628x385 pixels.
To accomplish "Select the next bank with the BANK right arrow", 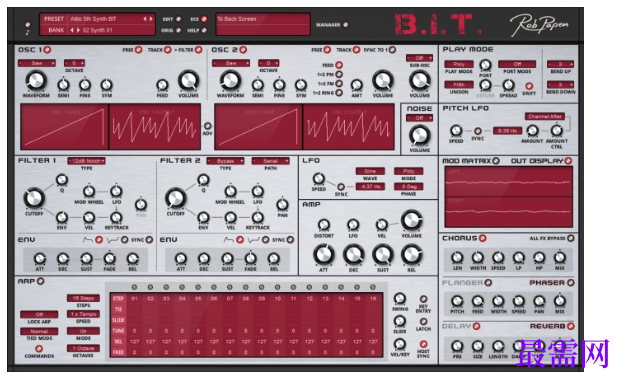I will [x=78, y=30].
